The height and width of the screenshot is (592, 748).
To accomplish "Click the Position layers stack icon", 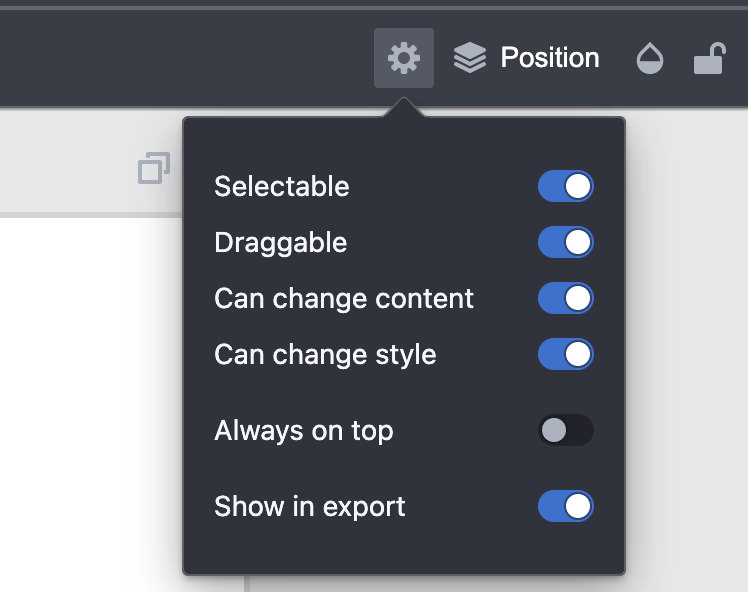I will 469,58.
